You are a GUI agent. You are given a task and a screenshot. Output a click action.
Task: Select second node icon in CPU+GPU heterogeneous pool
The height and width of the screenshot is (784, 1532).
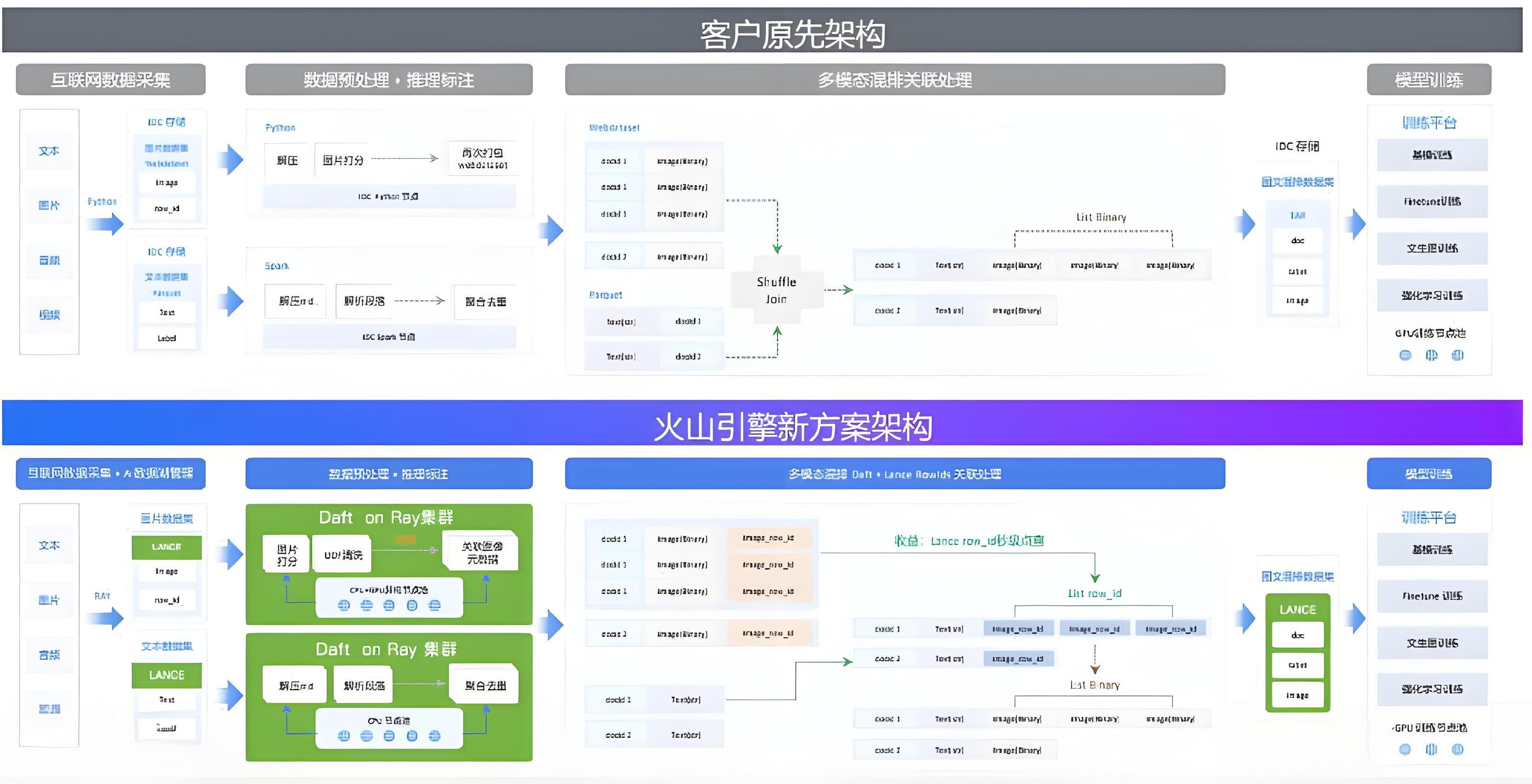[x=366, y=605]
